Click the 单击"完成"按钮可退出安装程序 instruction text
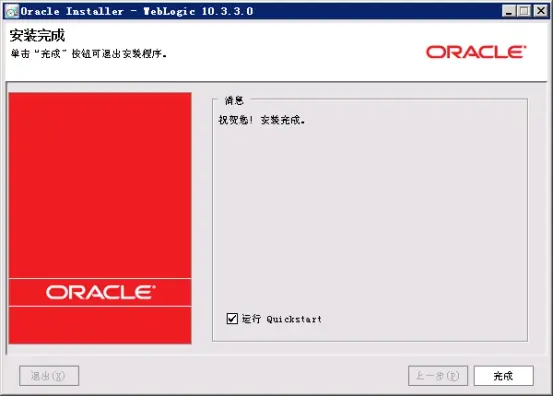Screen dimensions: 554x397 [88, 54]
